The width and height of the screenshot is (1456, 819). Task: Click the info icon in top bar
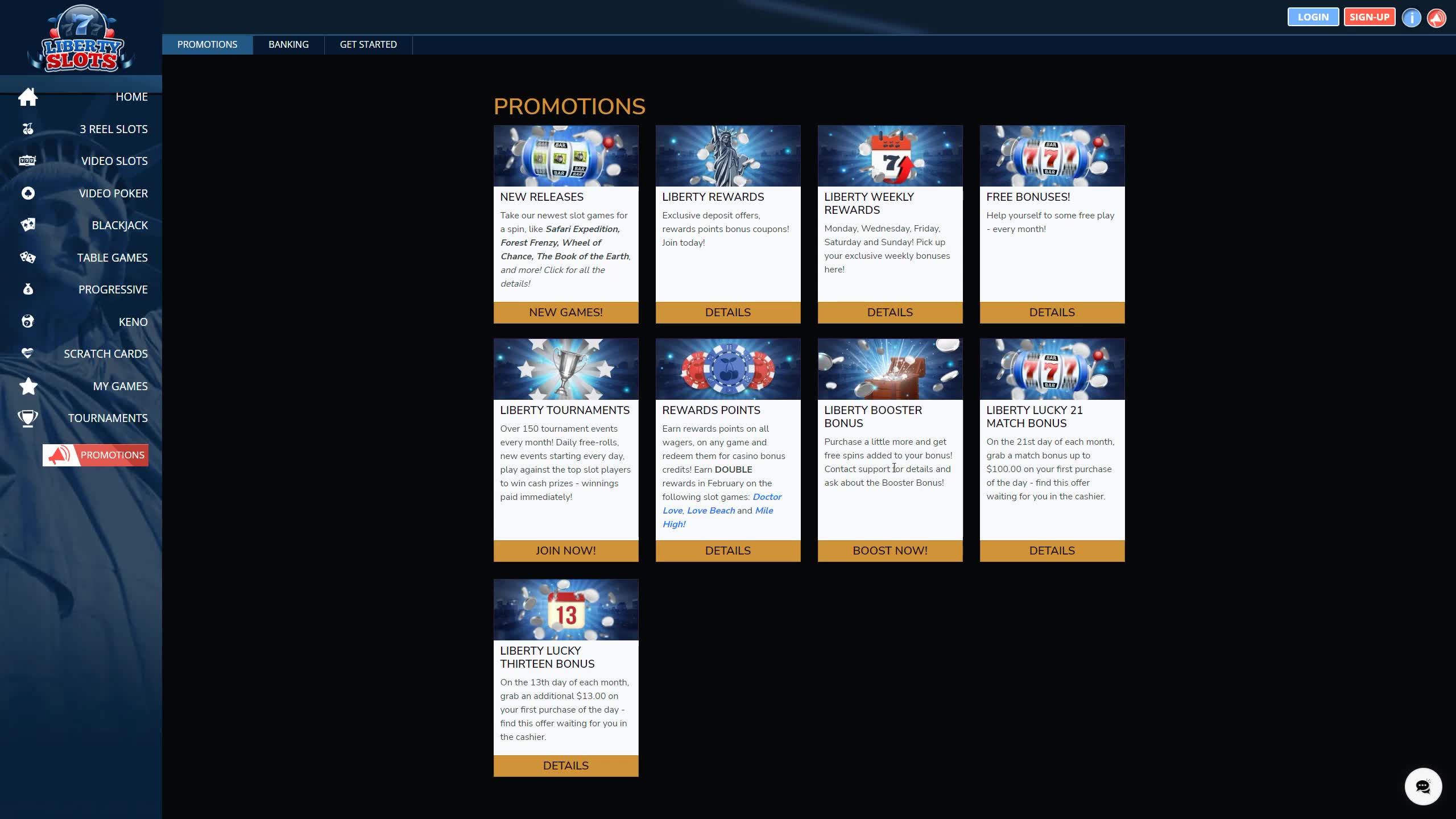(1411, 18)
